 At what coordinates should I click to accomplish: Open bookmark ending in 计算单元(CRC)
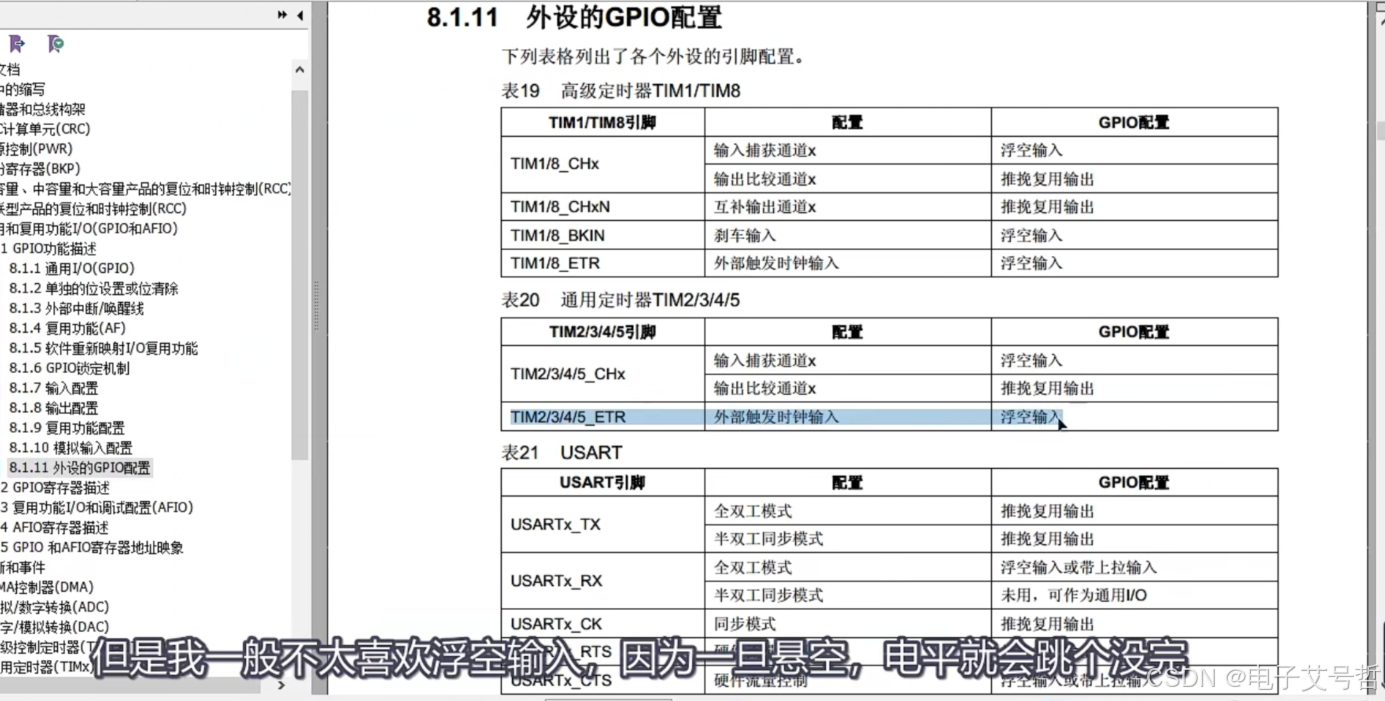(45, 129)
